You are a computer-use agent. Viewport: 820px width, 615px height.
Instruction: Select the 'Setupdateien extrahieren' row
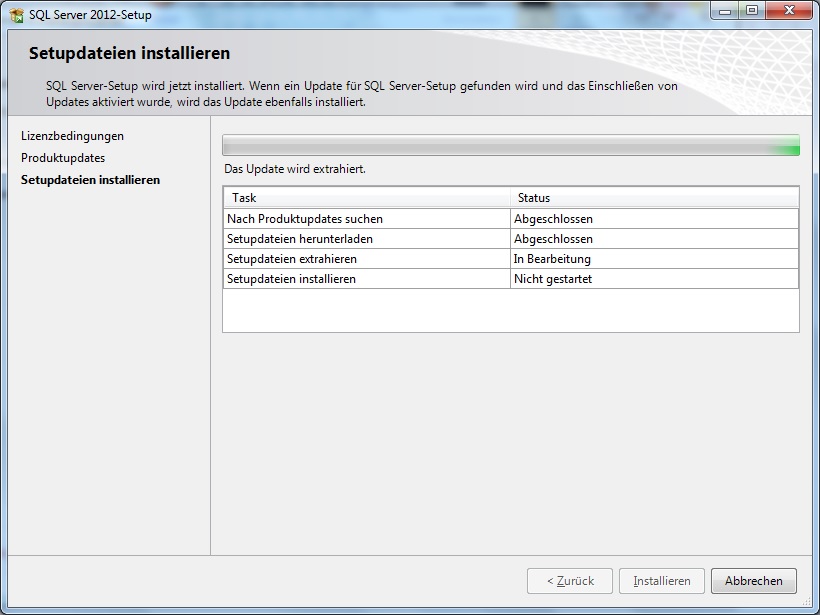tap(511, 259)
